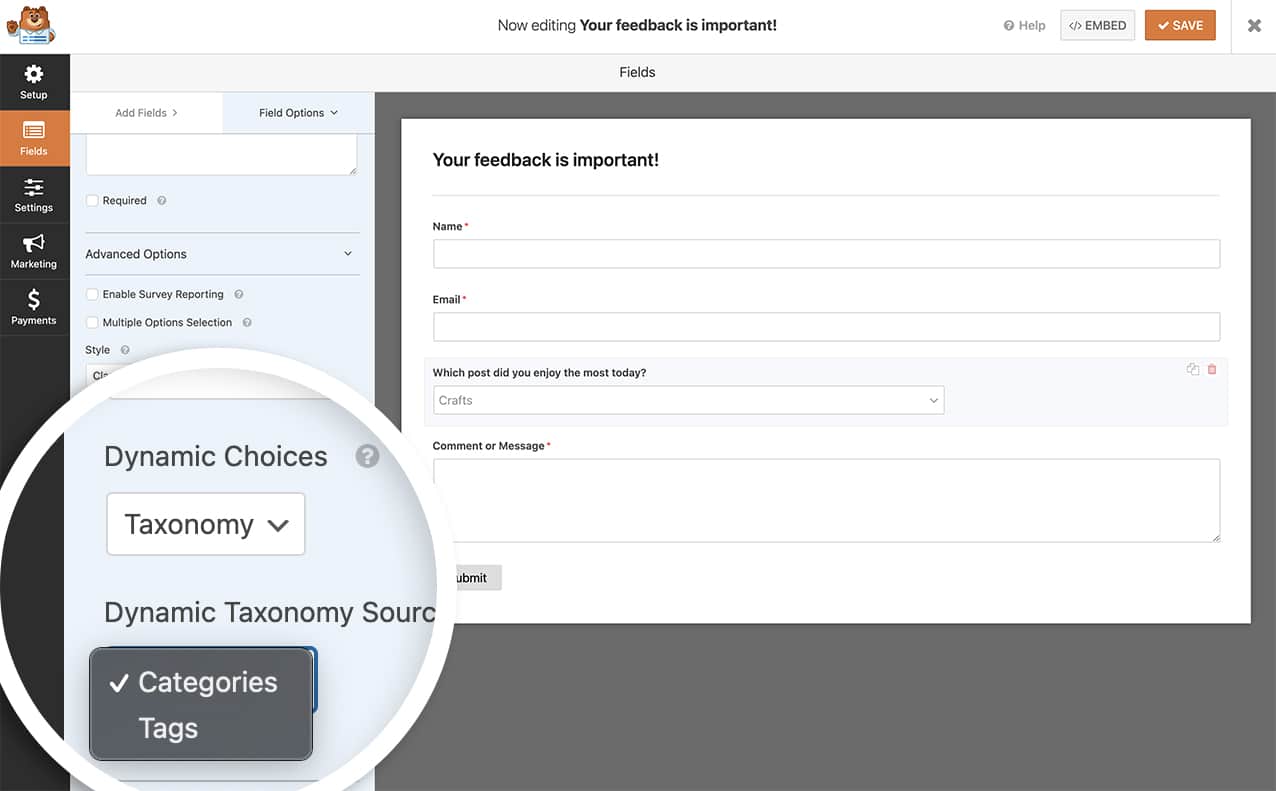Open the Setup panel
The image size is (1276, 791).
(x=34, y=81)
